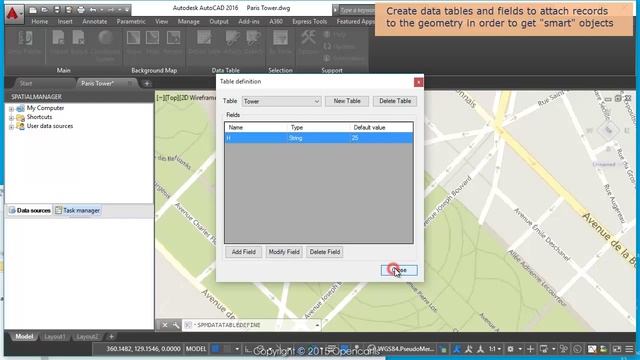Open the Undo history dropdown arrow

coord(101,9)
